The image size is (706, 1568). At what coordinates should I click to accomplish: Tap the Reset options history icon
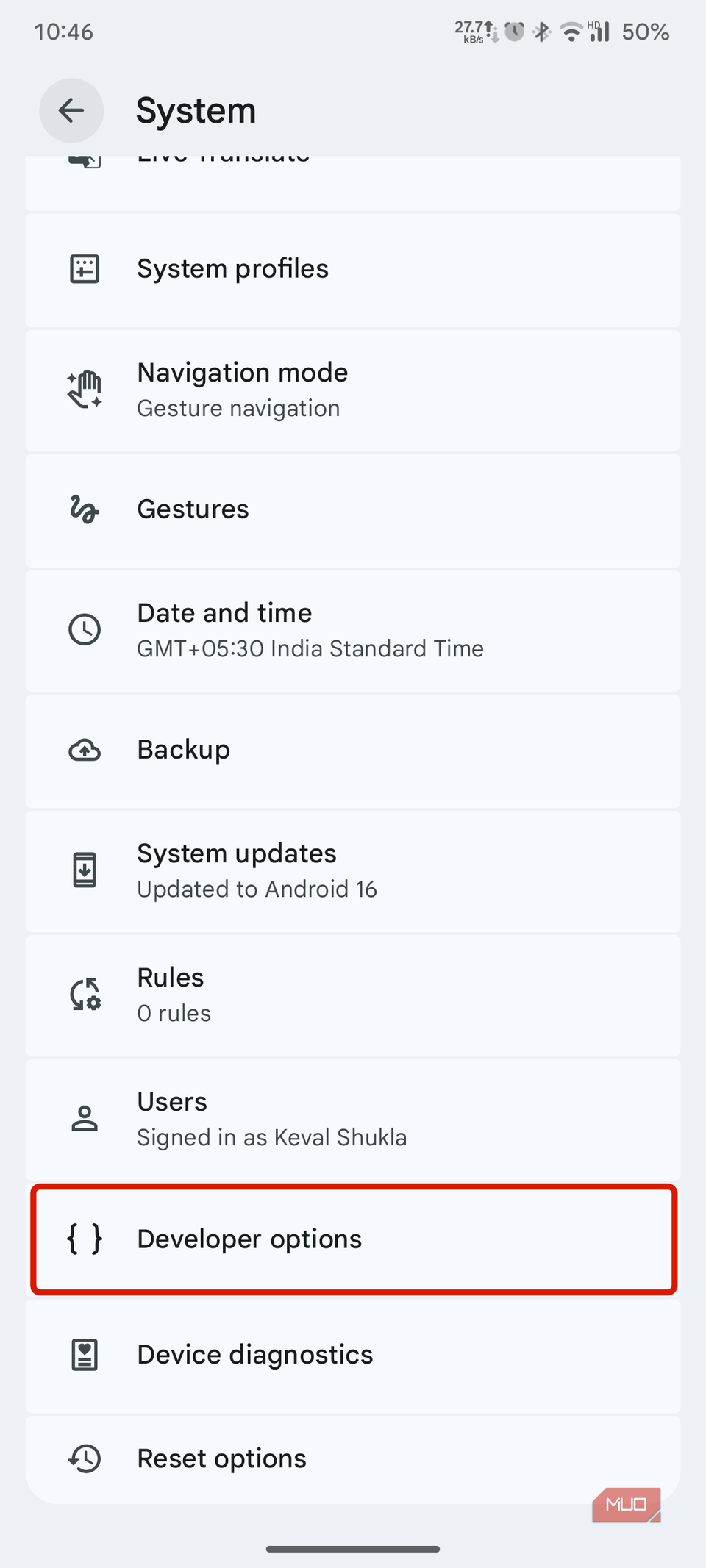(85, 1459)
